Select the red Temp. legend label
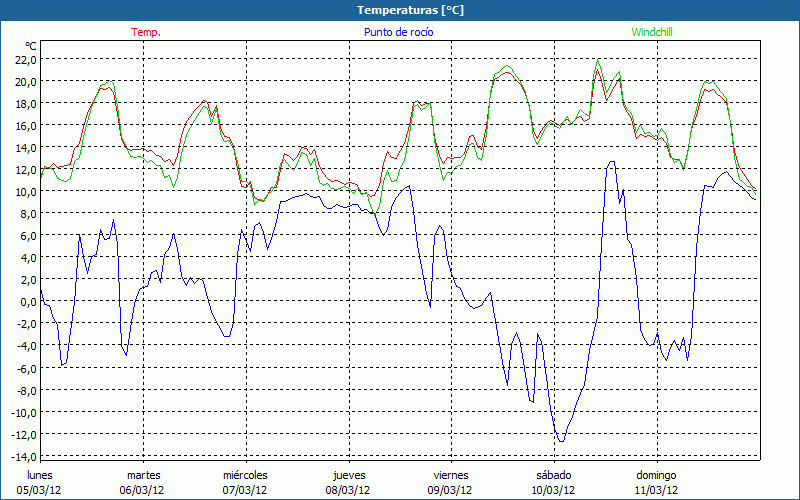Viewport: 800px width, 500px height. 146,32
